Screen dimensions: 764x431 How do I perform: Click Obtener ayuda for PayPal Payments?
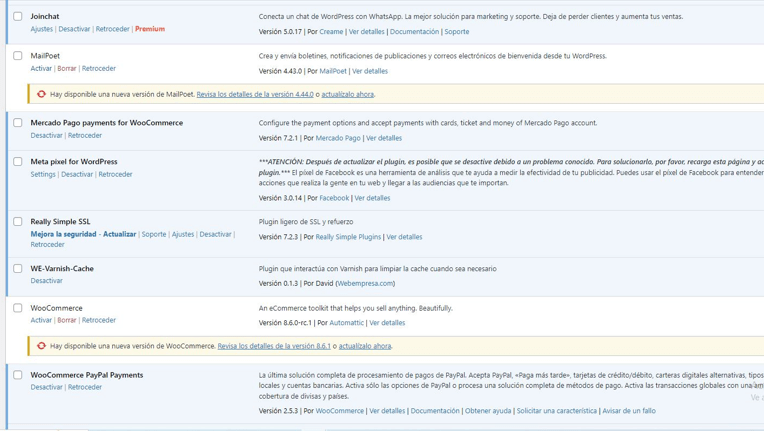coord(488,411)
